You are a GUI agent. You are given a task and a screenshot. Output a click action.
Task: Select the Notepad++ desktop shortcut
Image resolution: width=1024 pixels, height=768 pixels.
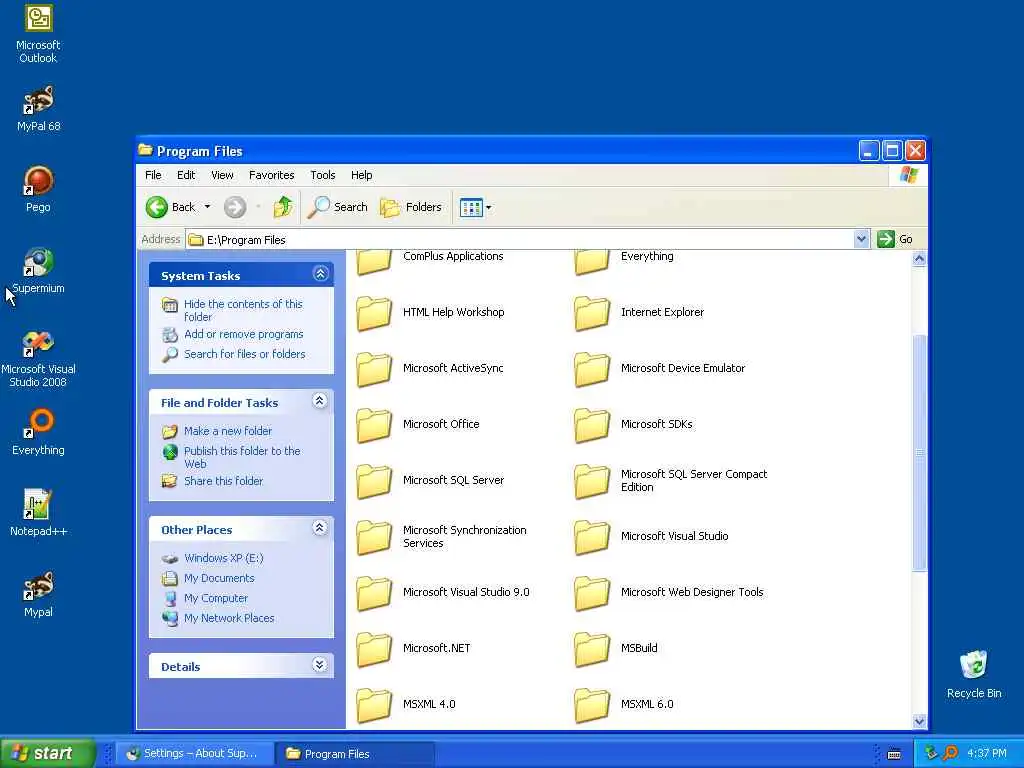pos(38,513)
